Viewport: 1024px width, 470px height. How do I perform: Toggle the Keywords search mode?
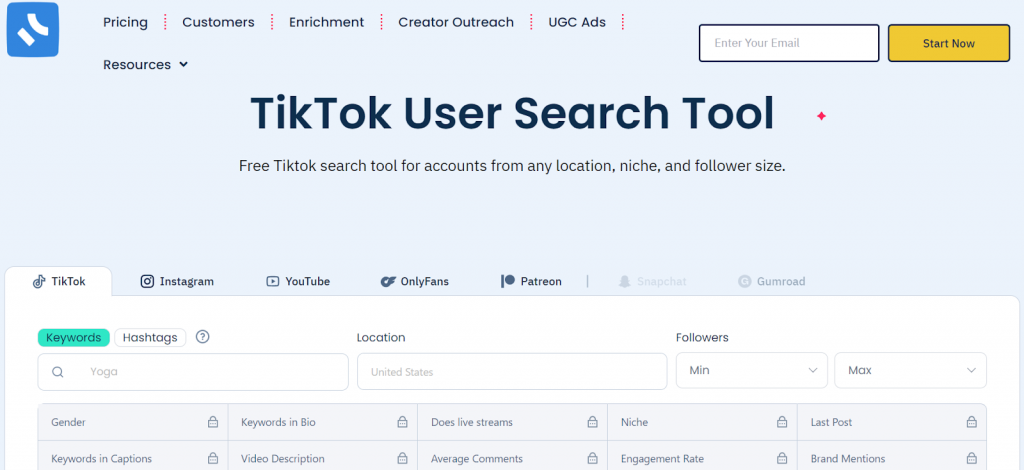[74, 337]
